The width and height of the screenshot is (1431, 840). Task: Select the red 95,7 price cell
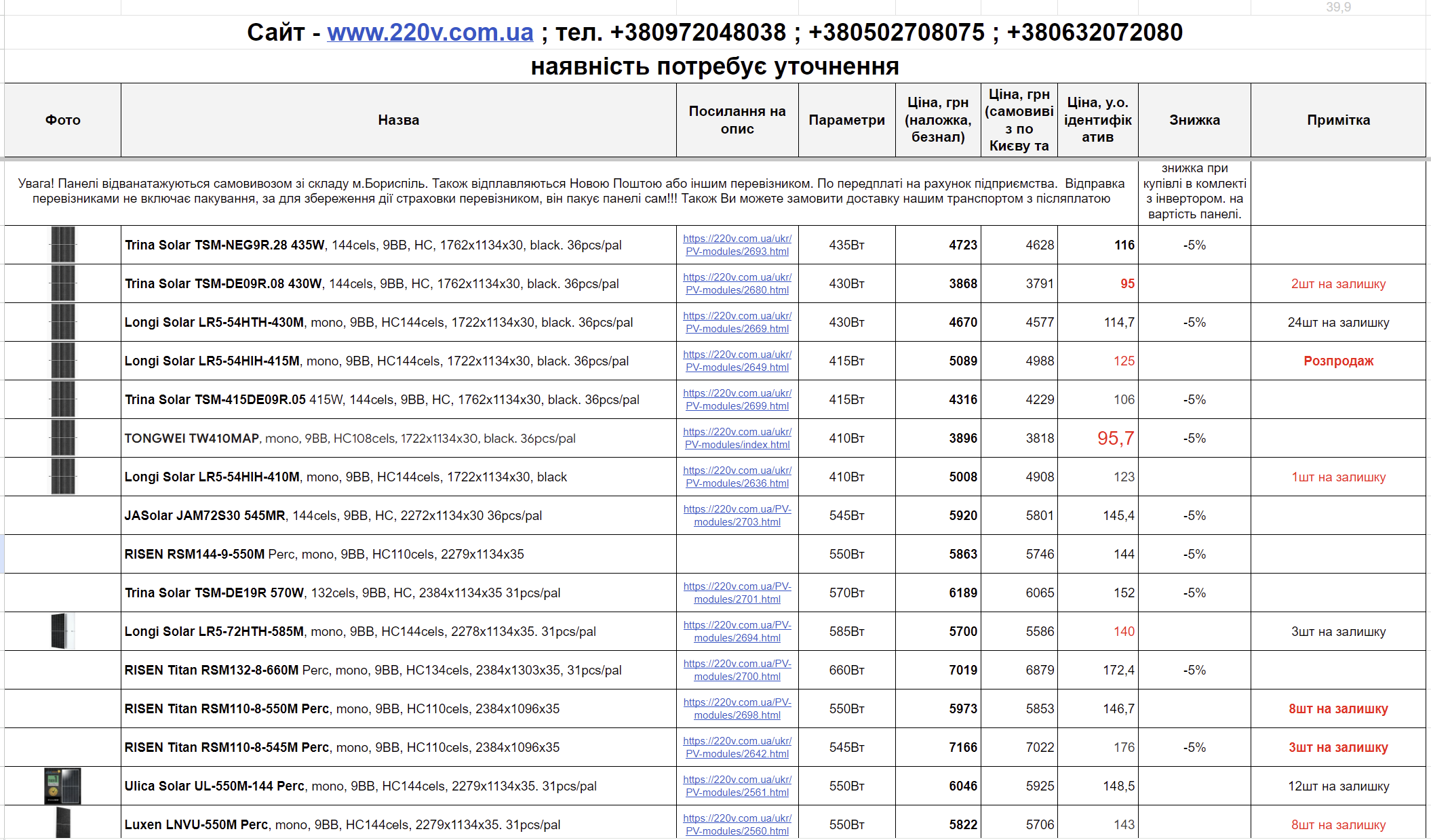(x=1098, y=438)
